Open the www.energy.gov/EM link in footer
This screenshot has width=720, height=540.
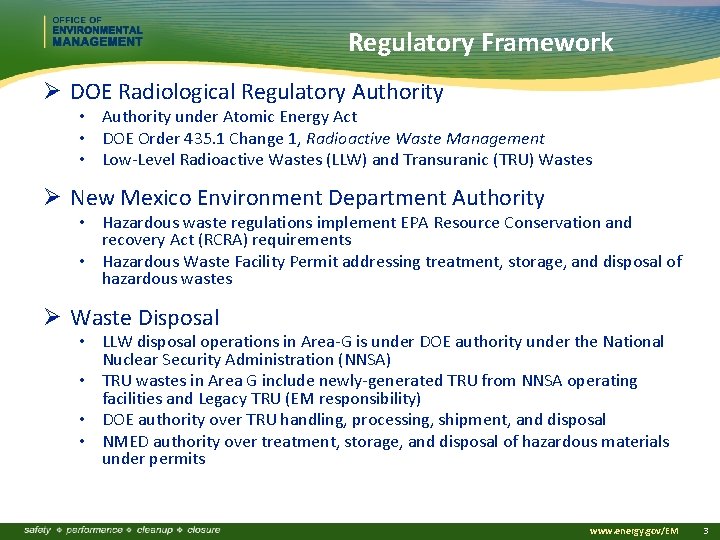(634, 531)
